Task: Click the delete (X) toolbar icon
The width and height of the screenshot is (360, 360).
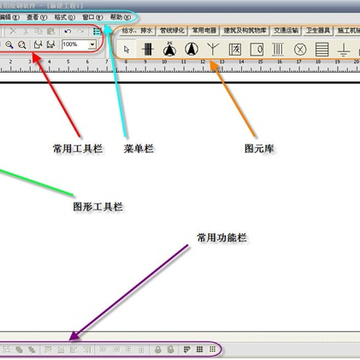Action: (13, 31)
